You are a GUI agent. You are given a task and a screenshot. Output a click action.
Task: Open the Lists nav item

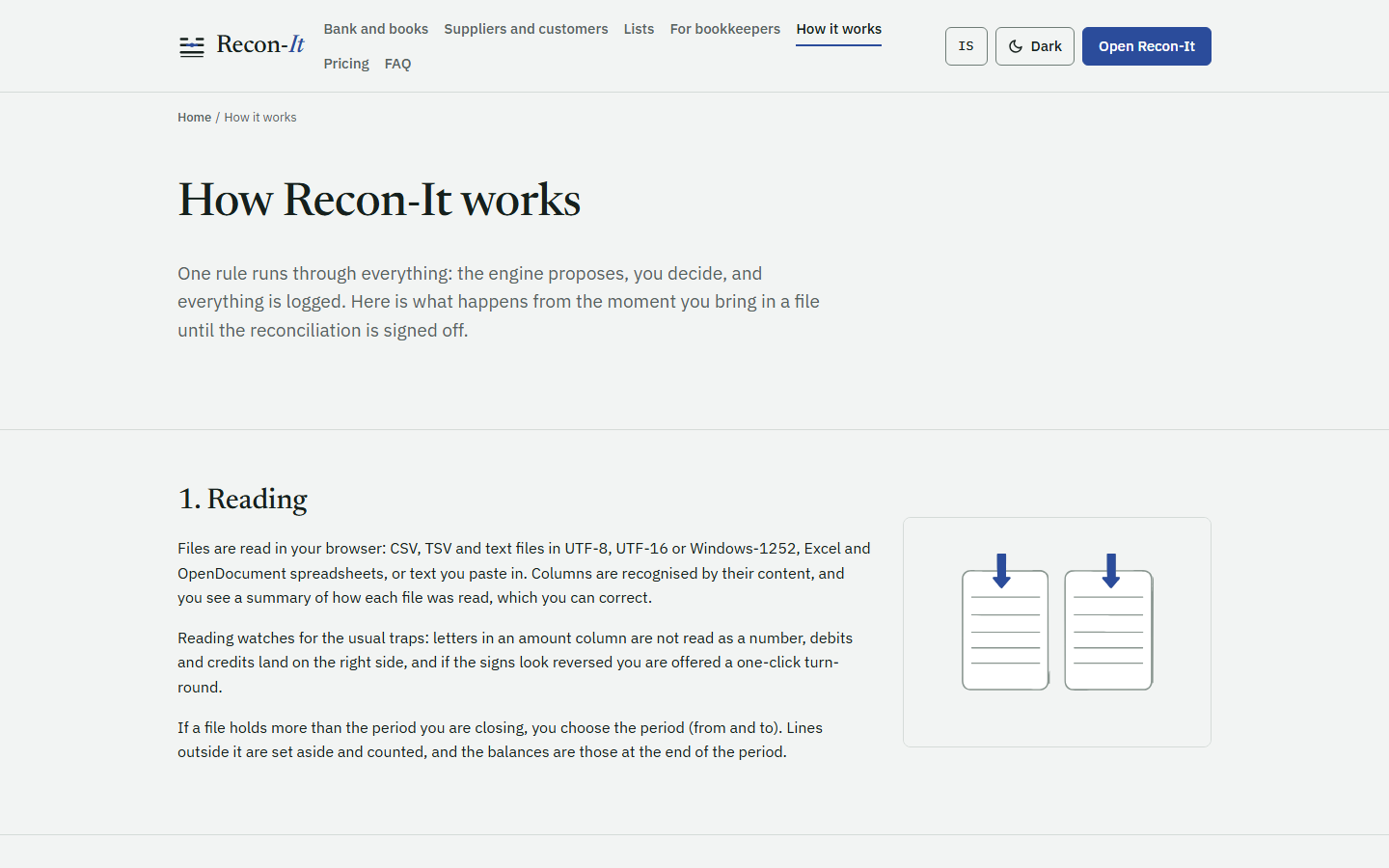pyautogui.click(x=639, y=29)
